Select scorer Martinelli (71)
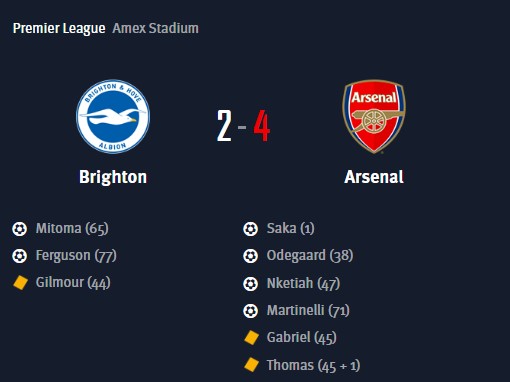Screen dimensions: 510x382 308,310
